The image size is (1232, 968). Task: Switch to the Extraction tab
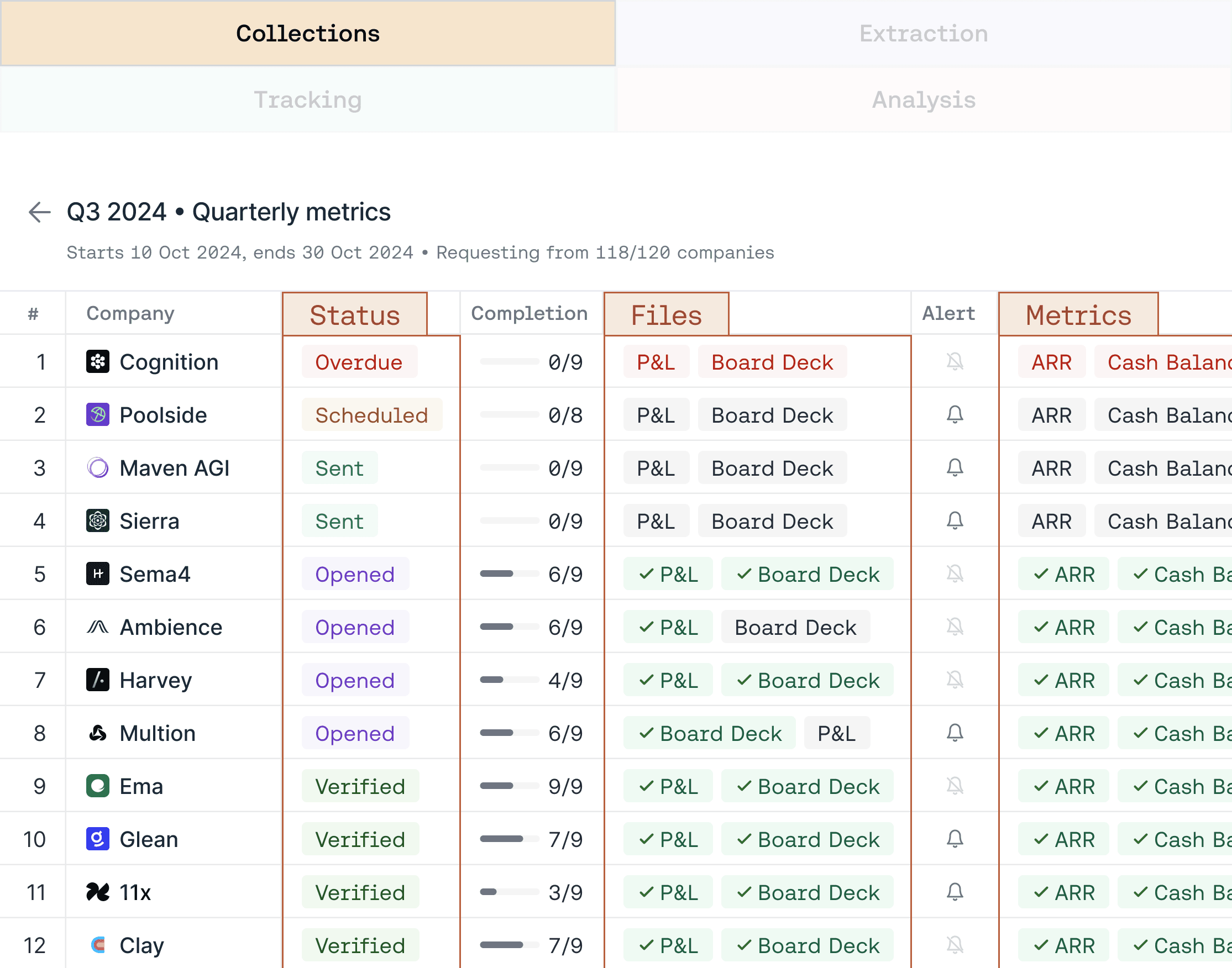pyautogui.click(x=923, y=34)
